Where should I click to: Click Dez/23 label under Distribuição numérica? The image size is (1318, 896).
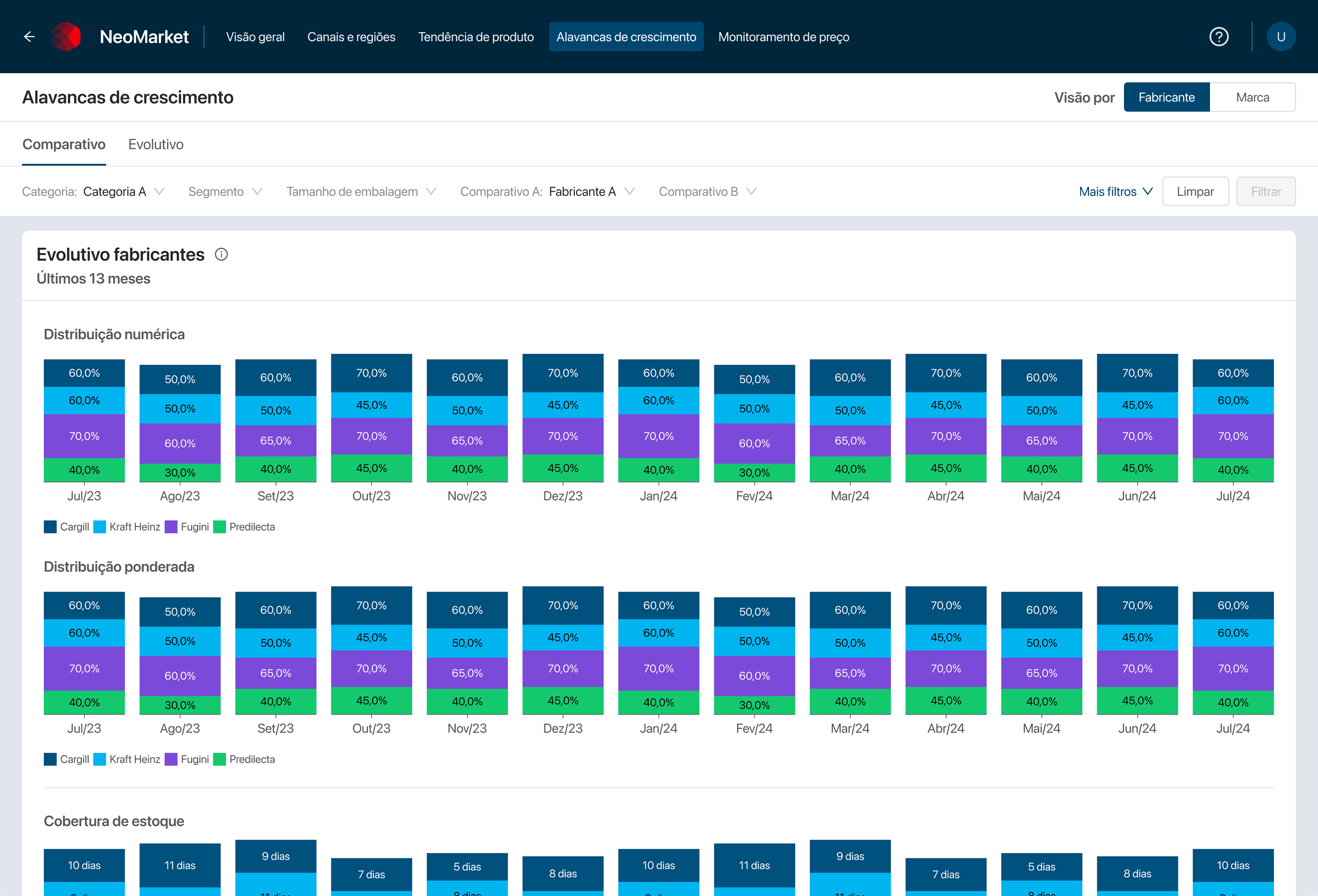[562, 496]
